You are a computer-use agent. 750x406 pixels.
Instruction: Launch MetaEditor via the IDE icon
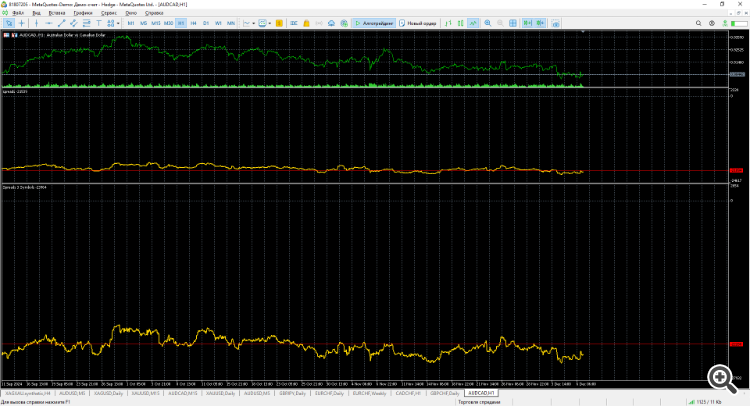(294, 23)
